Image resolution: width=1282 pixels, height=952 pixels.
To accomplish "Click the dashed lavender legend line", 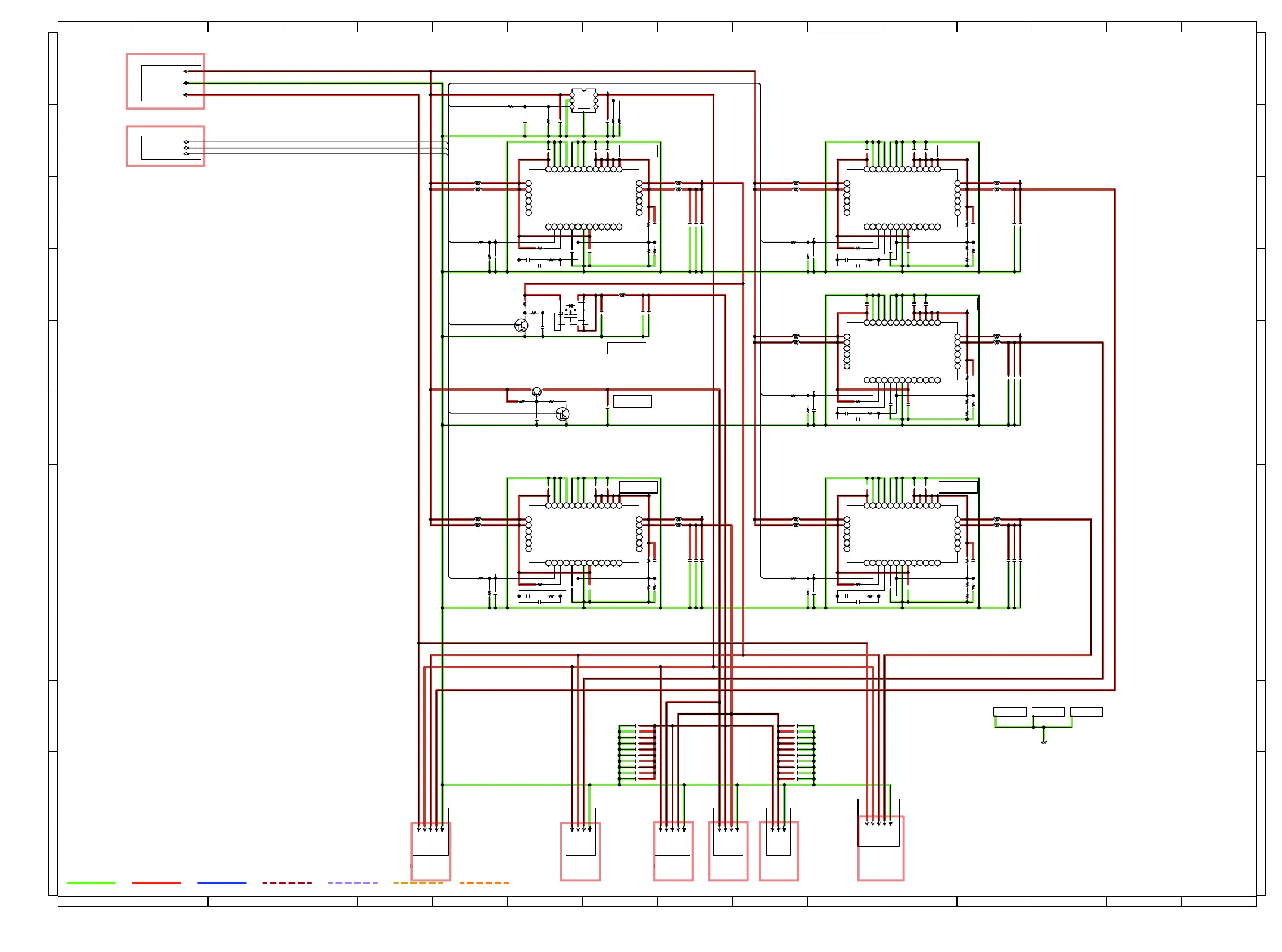I will click(352, 882).
